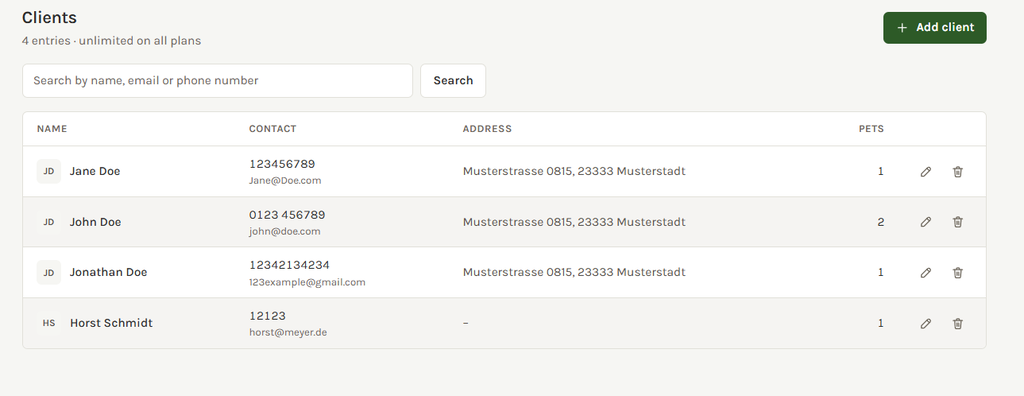Click the Clients page heading
The width and height of the screenshot is (1024, 396).
click(x=49, y=18)
